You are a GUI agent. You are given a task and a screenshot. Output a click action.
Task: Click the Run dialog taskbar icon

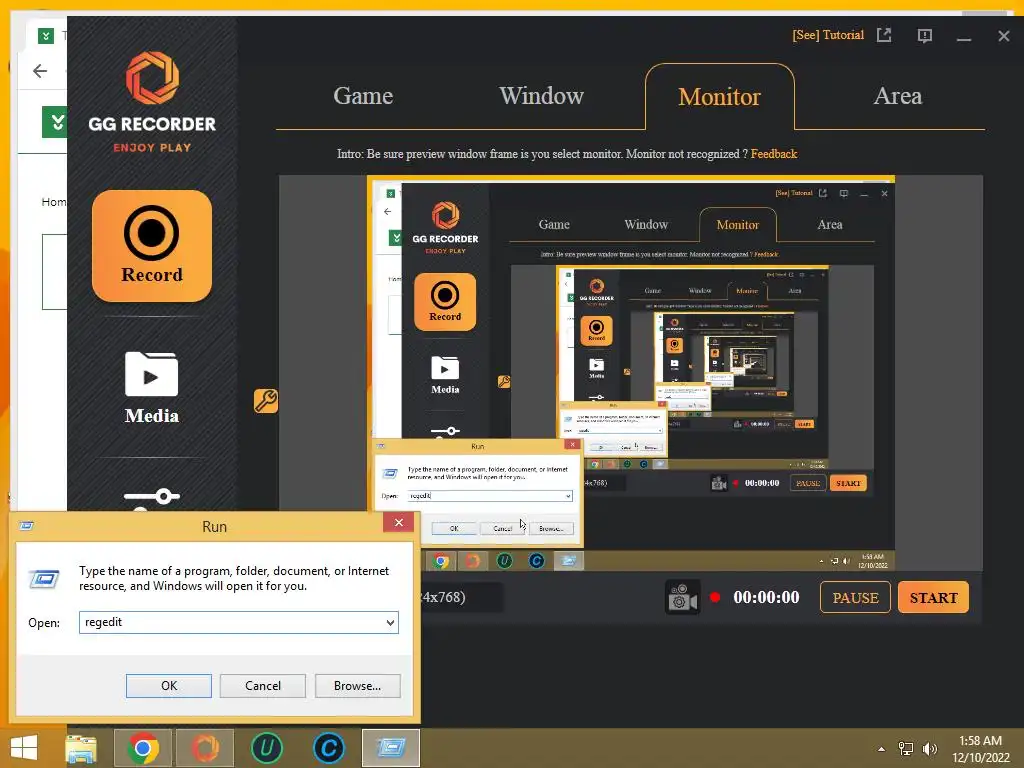391,748
